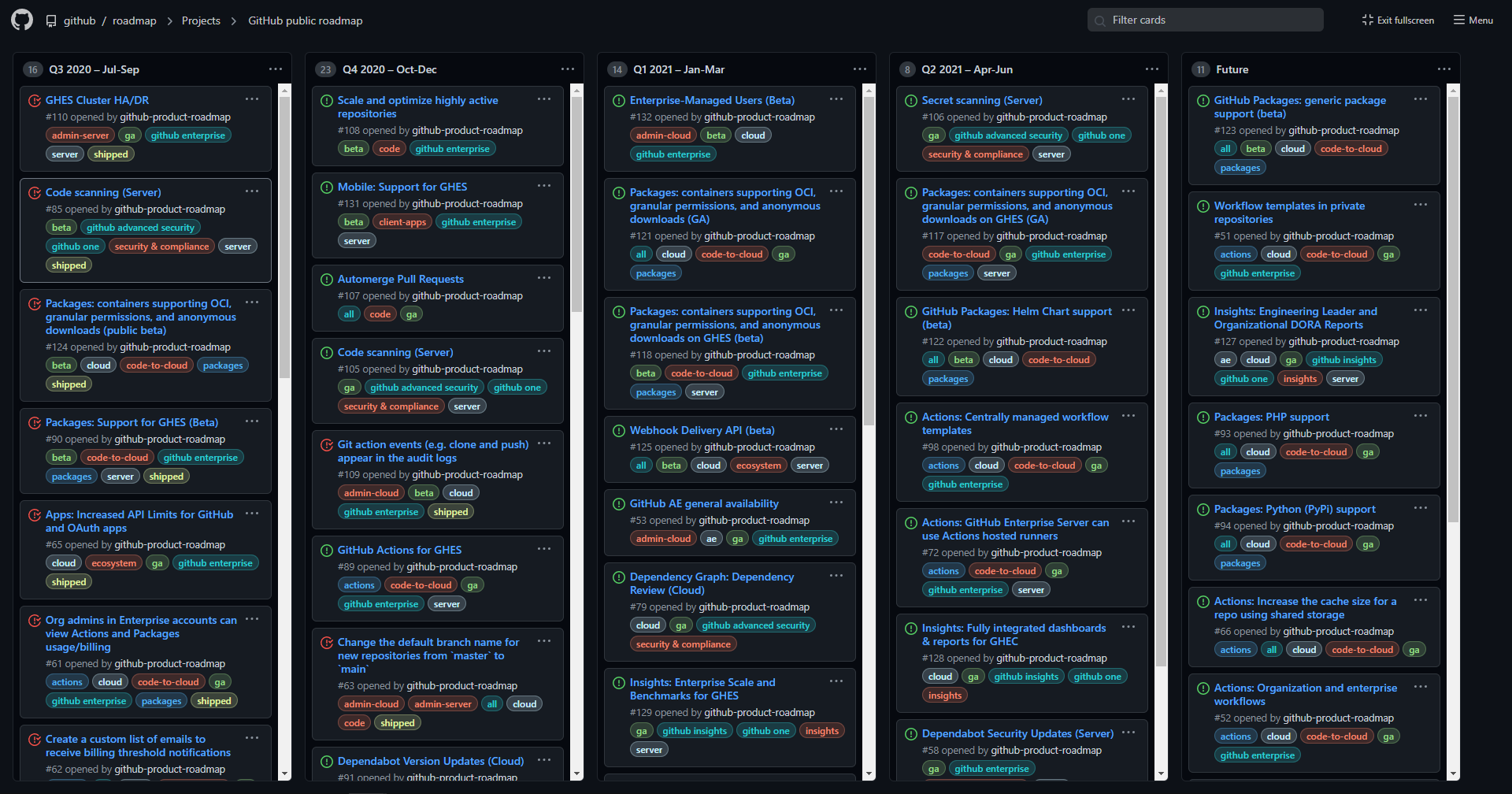Click security & compliance label on Secret scanning (Server)

pyautogui.click(x=975, y=154)
